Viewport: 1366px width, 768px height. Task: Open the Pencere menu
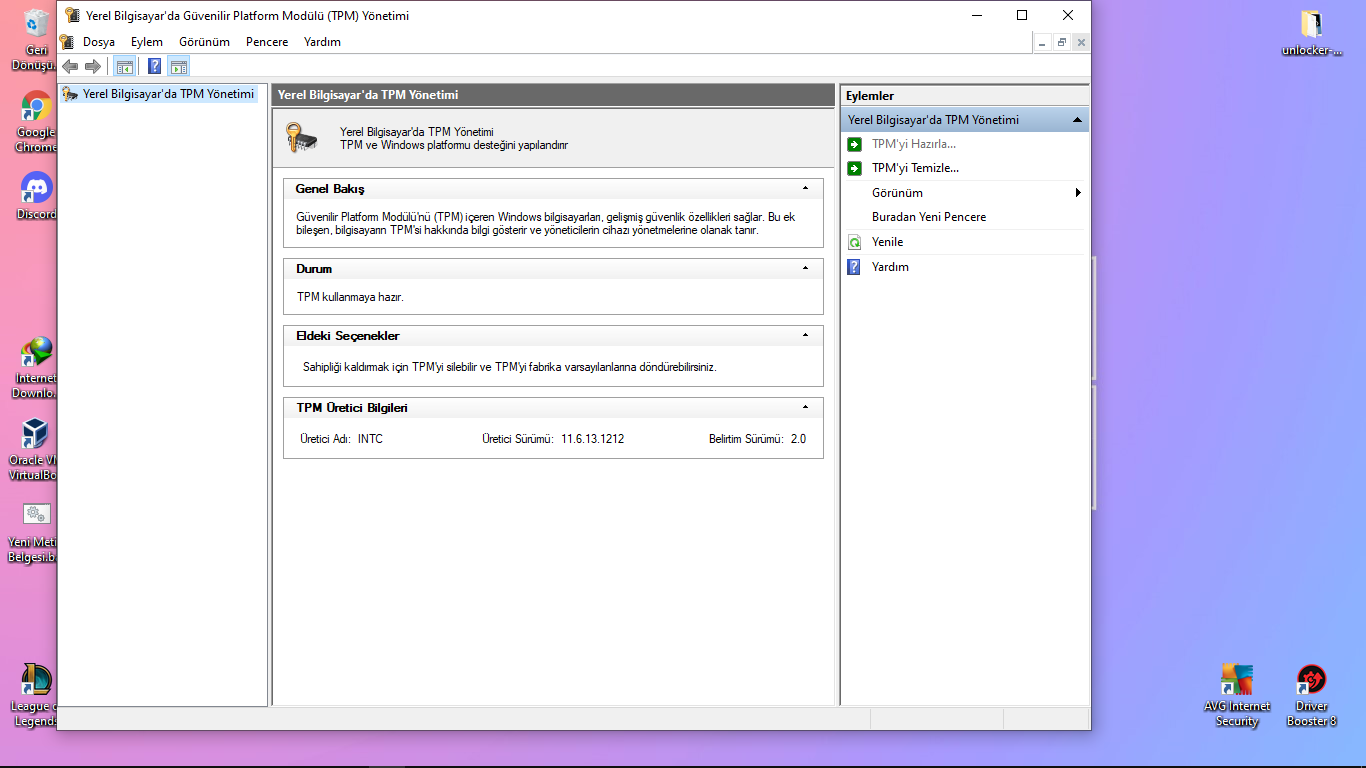[267, 42]
